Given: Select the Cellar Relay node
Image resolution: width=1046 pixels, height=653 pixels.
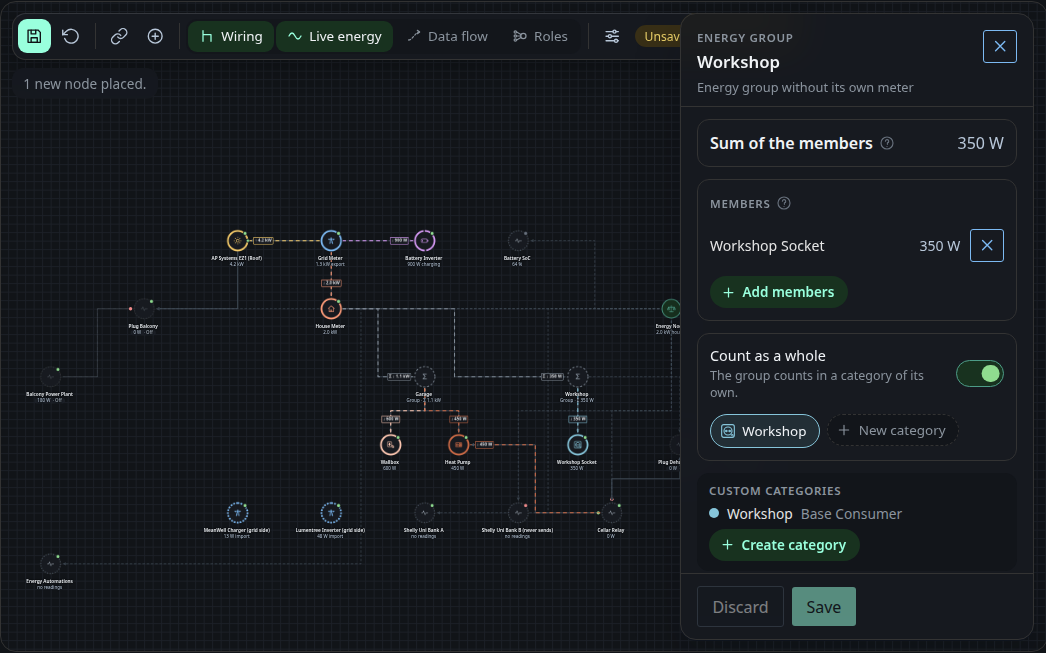Looking at the screenshot, I should [611, 513].
